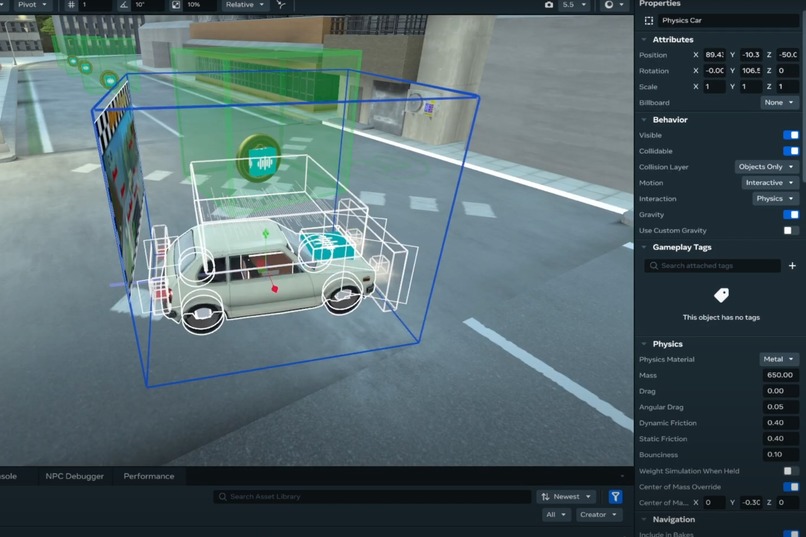This screenshot has width=806, height=537.
Task: Click the Bounciness value field
Action: tap(780, 455)
